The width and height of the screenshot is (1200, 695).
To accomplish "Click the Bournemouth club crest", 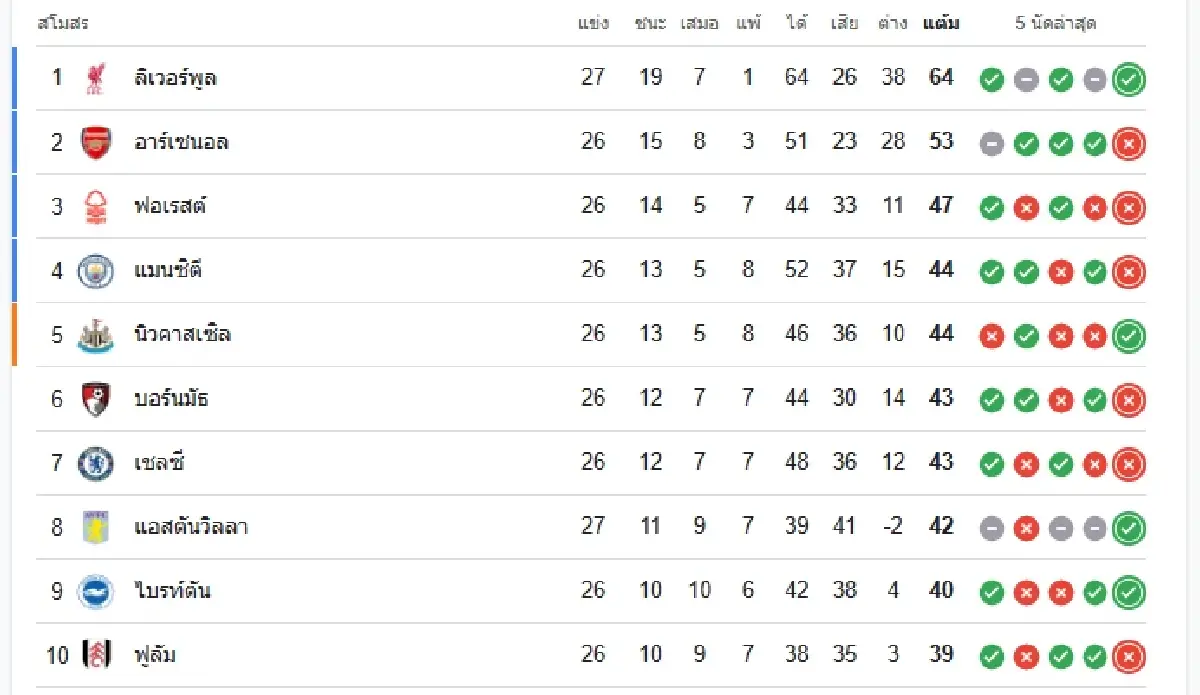I will (x=95, y=399).
